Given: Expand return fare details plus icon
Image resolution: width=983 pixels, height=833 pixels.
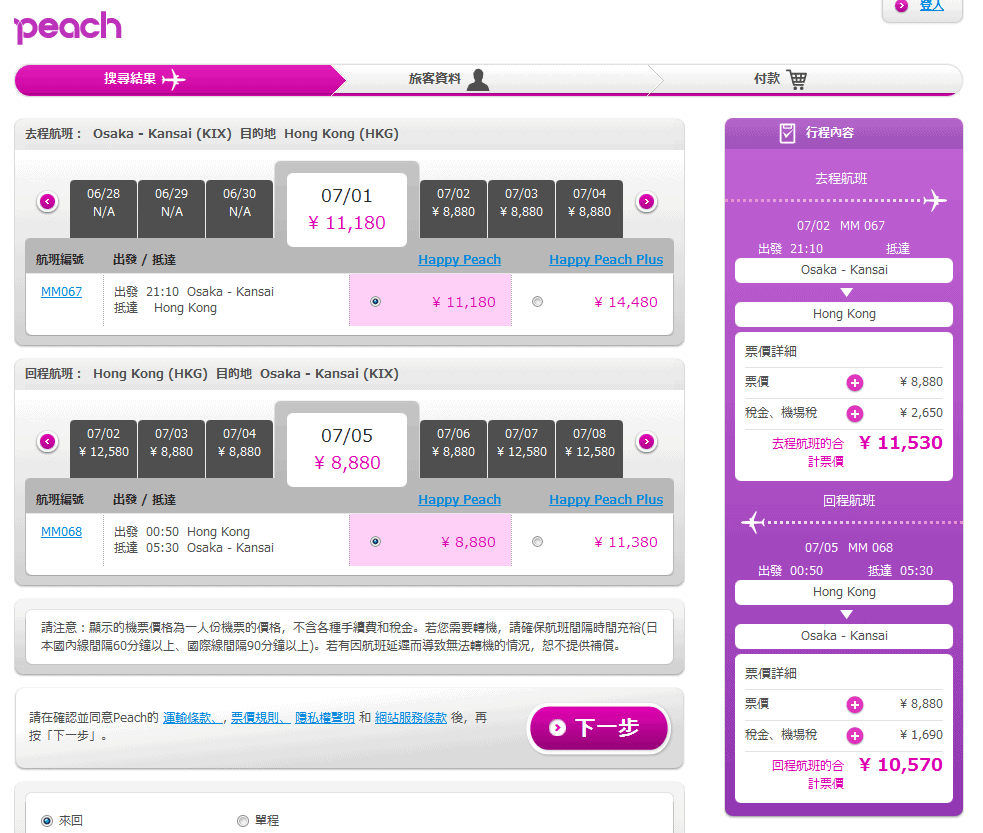Looking at the screenshot, I should tap(855, 704).
